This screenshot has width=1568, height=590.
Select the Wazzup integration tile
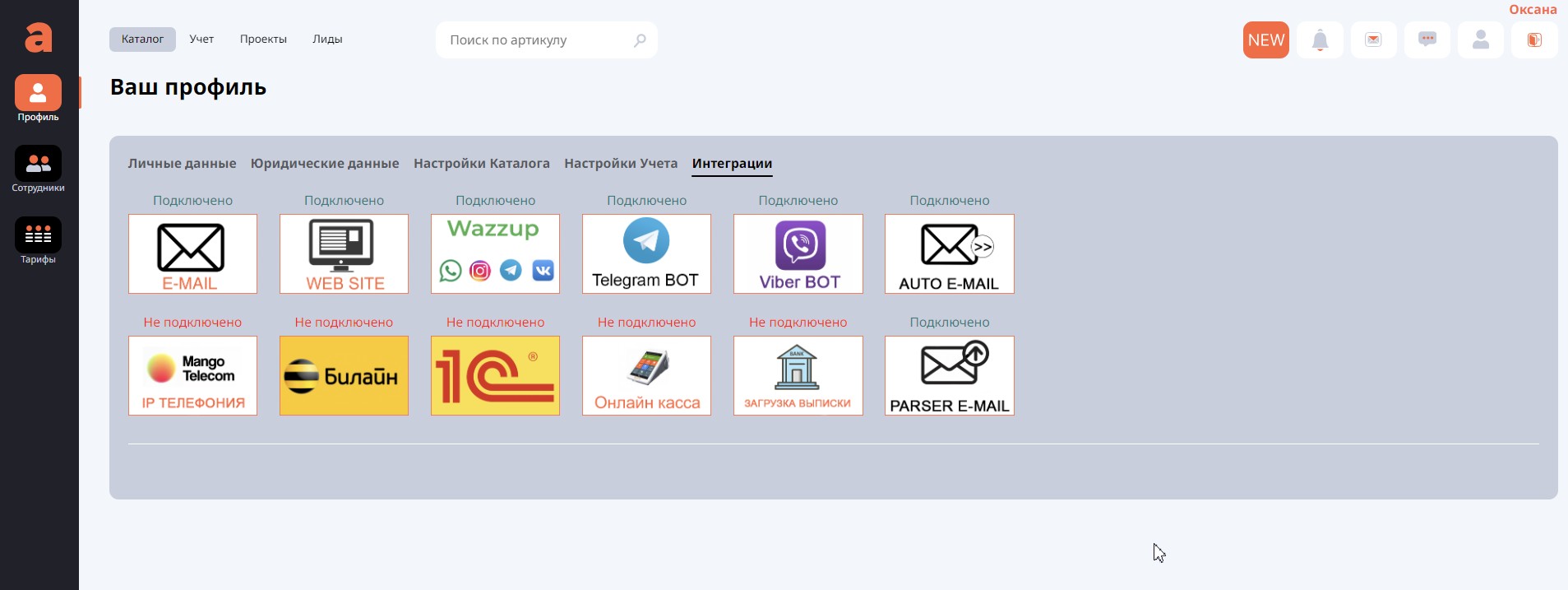[x=495, y=253]
